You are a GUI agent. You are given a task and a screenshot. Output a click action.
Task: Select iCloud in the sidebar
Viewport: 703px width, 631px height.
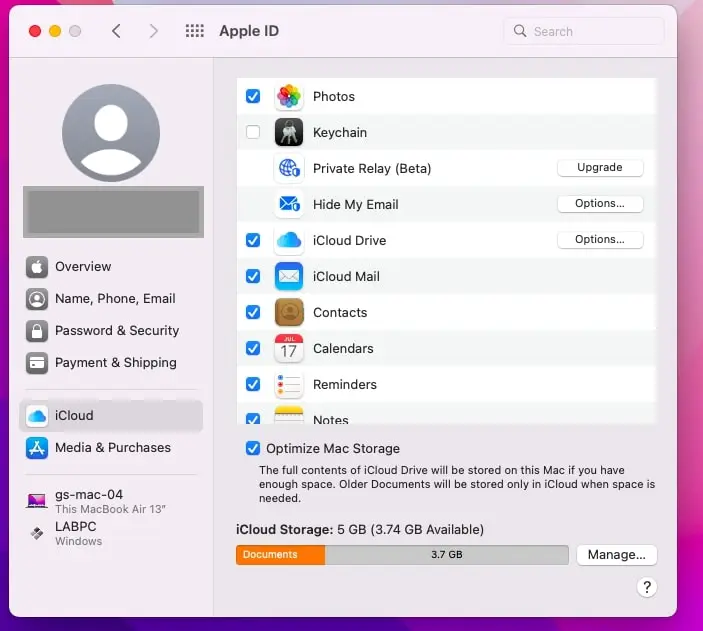point(111,416)
